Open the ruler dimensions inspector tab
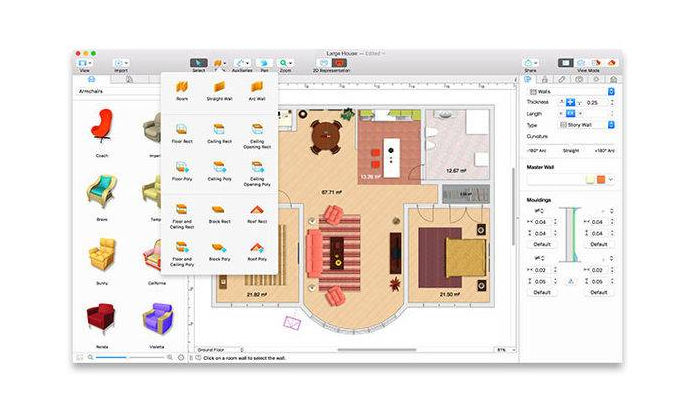 (562, 79)
